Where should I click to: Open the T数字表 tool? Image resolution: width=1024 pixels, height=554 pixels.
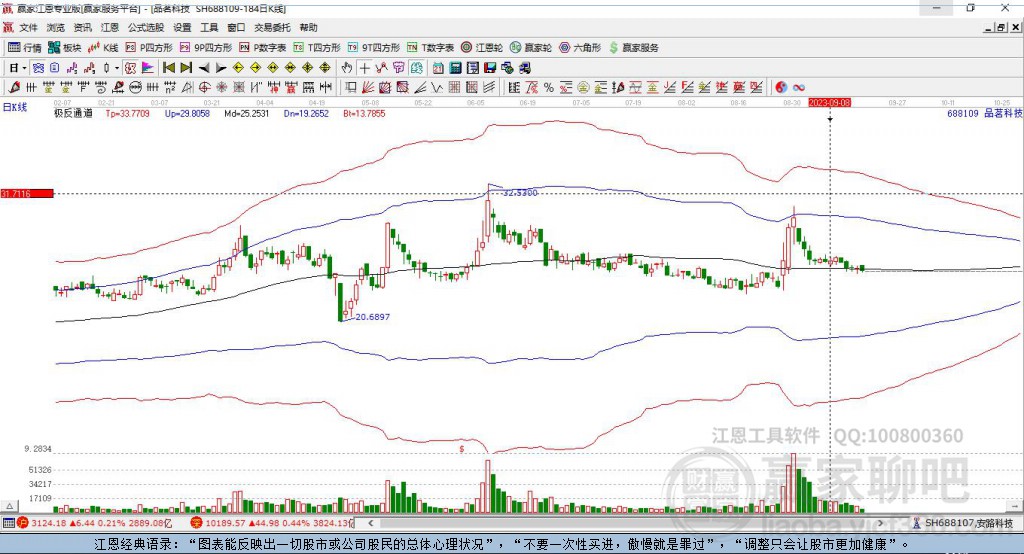coord(430,48)
